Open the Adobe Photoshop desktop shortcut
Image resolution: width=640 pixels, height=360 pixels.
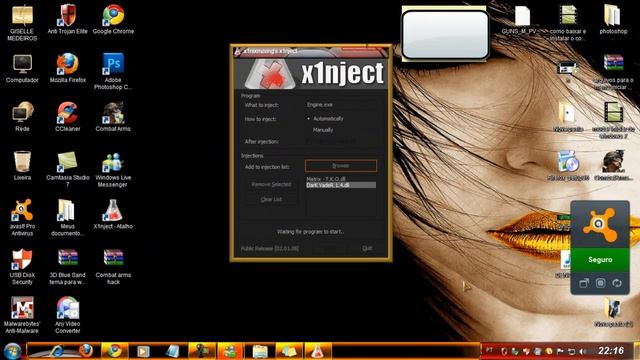coord(113,71)
